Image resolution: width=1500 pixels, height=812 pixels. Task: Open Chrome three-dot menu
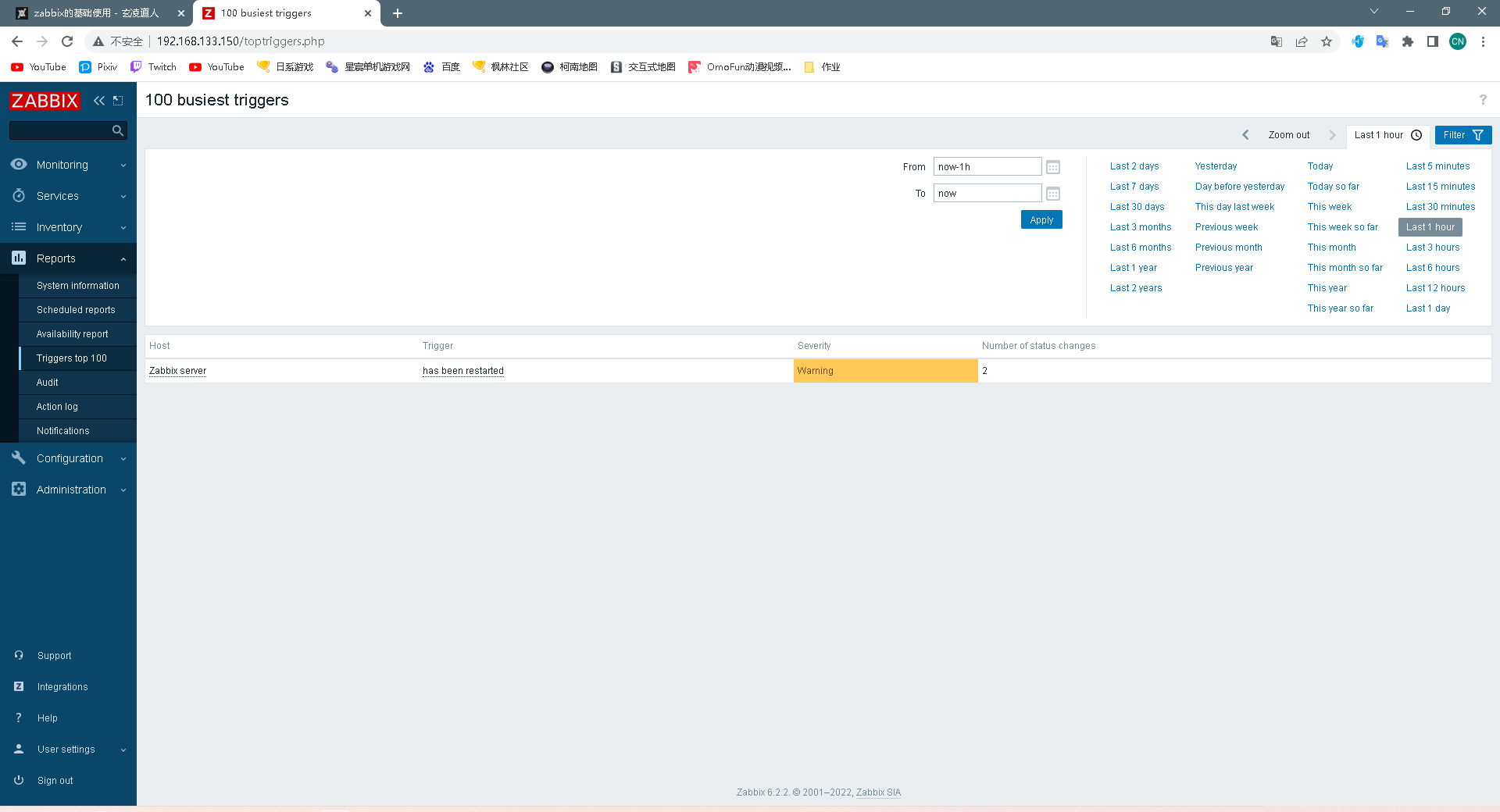(x=1483, y=41)
